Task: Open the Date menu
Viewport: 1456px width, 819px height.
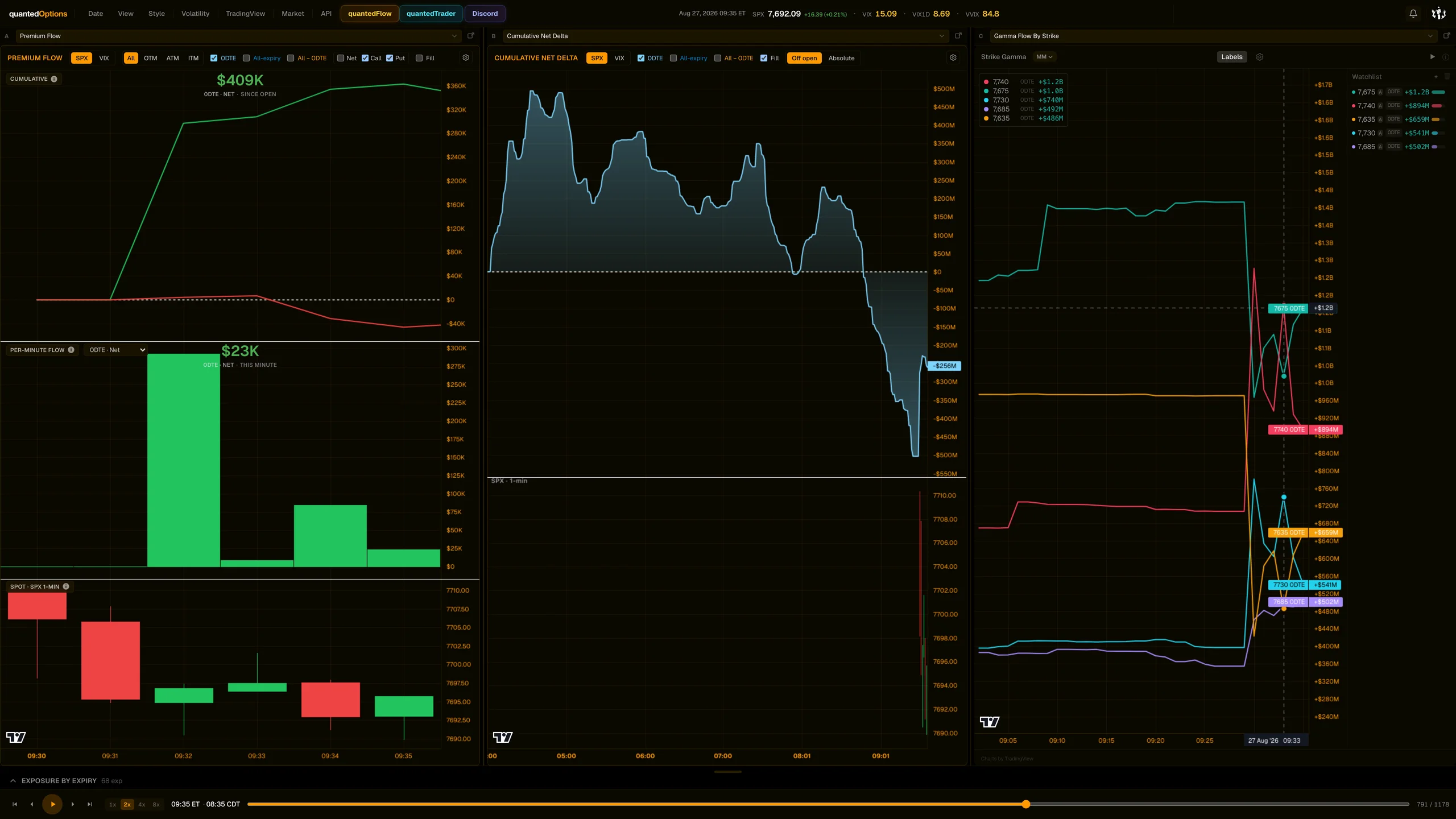Action: click(x=96, y=14)
